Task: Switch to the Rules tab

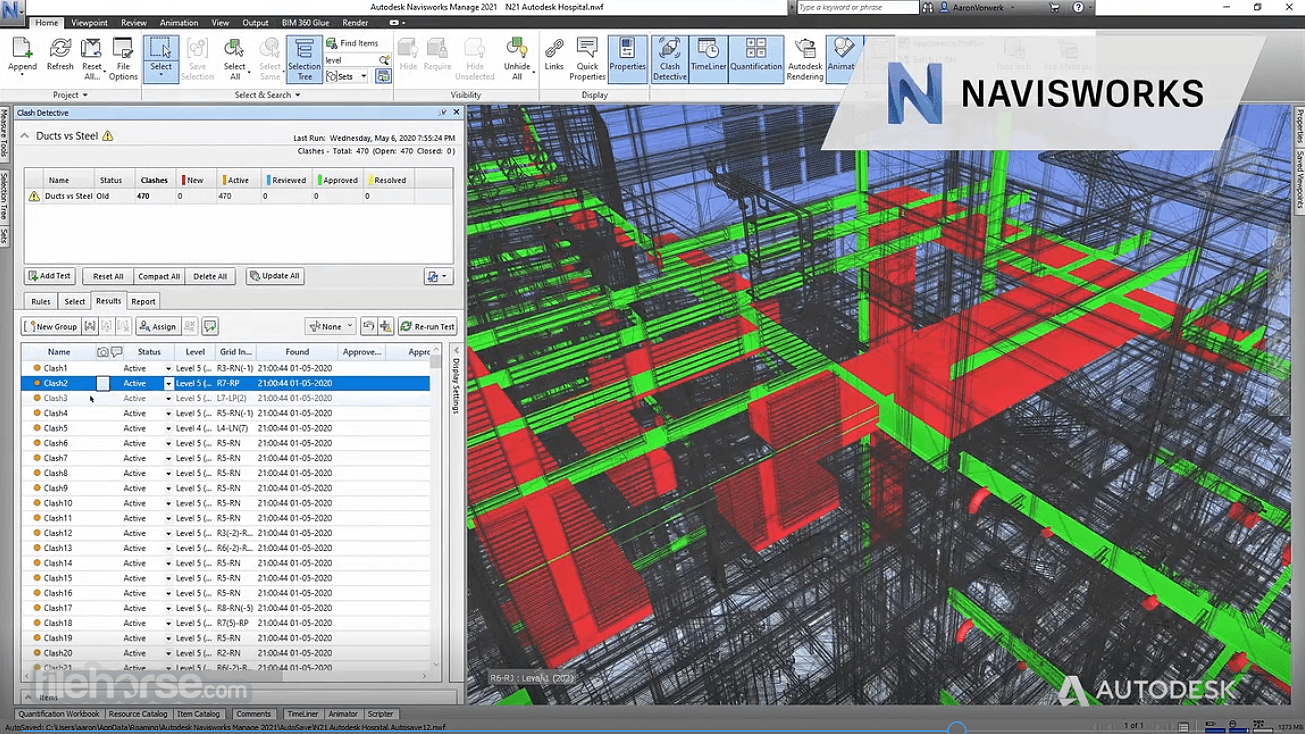Action: (41, 301)
